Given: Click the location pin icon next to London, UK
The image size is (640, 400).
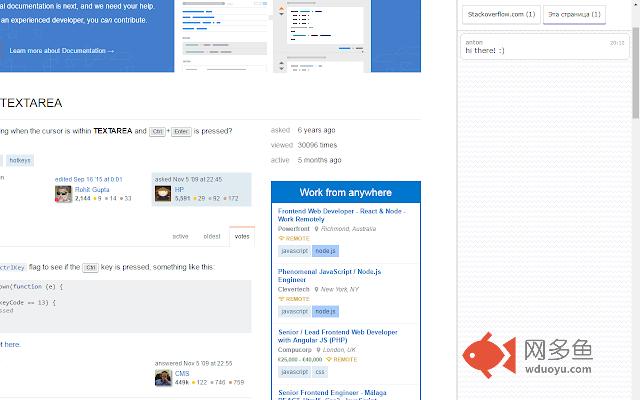Looking at the screenshot, I should click(x=318, y=350).
